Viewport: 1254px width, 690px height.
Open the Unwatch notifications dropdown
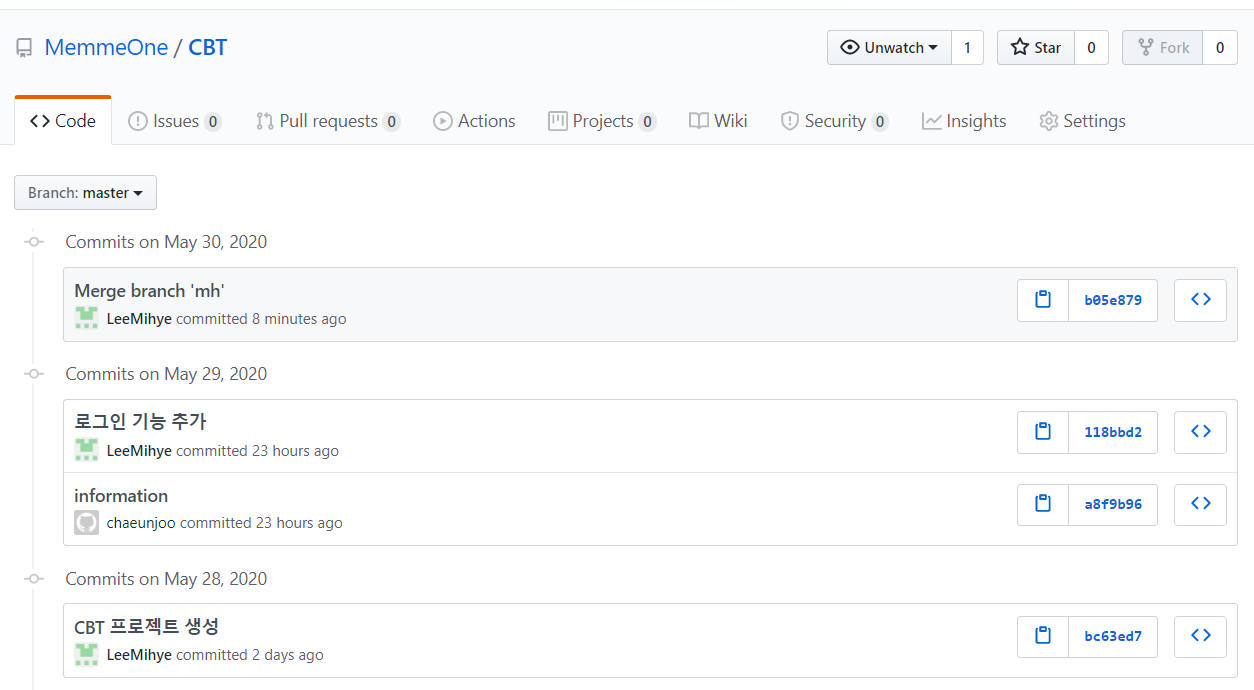(x=889, y=48)
